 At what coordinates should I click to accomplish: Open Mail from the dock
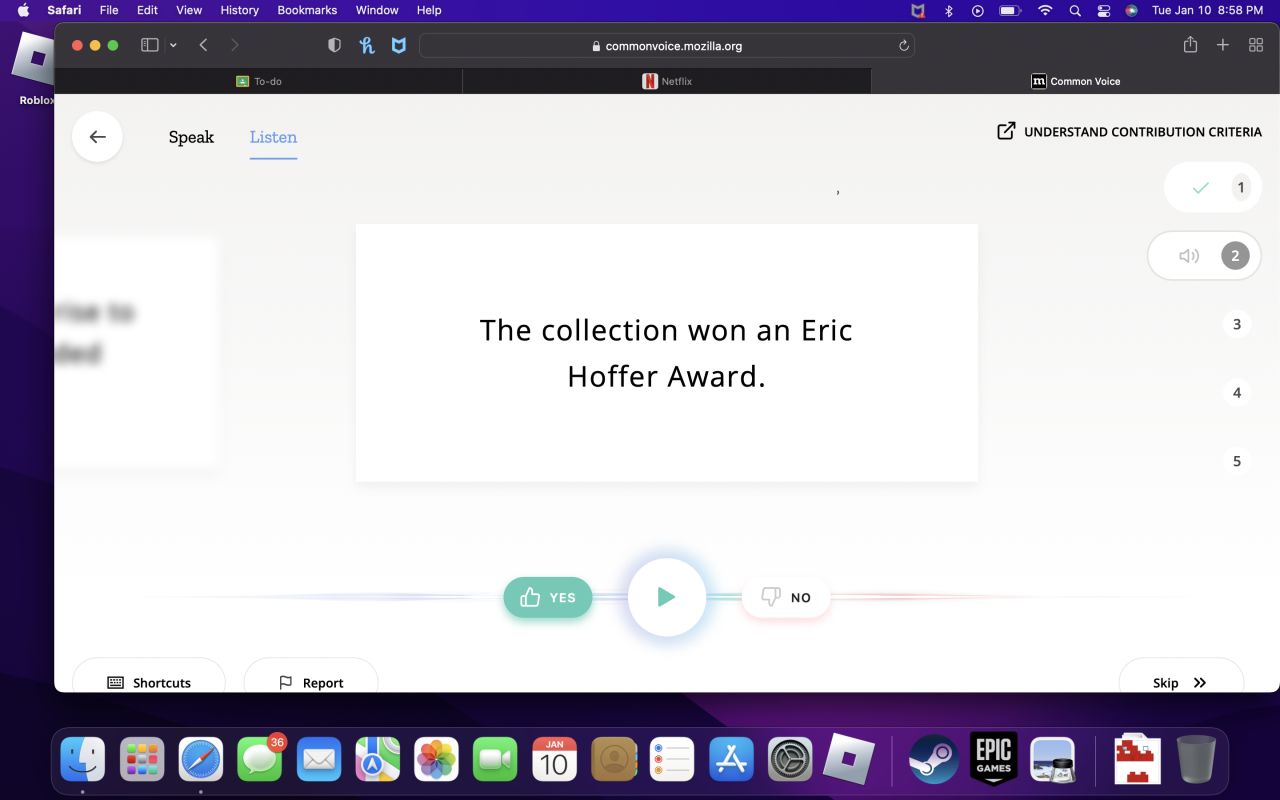pyautogui.click(x=319, y=759)
